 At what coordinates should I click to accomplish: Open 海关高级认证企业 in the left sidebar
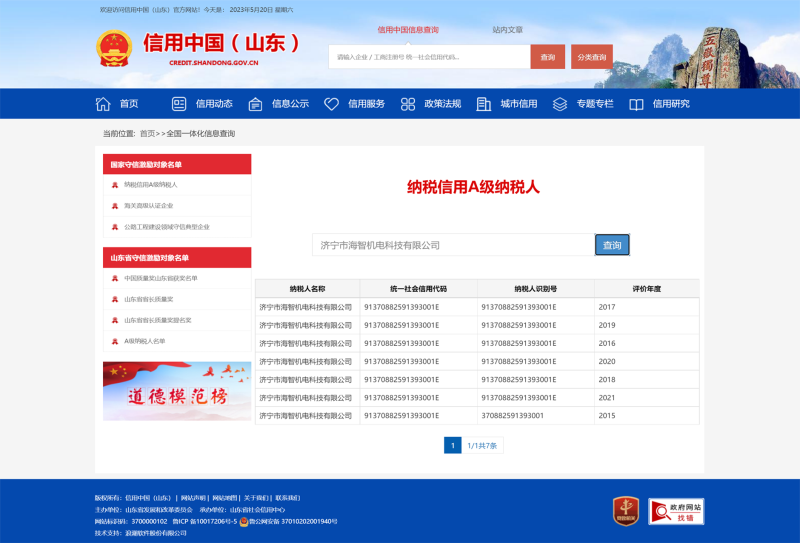coord(148,206)
